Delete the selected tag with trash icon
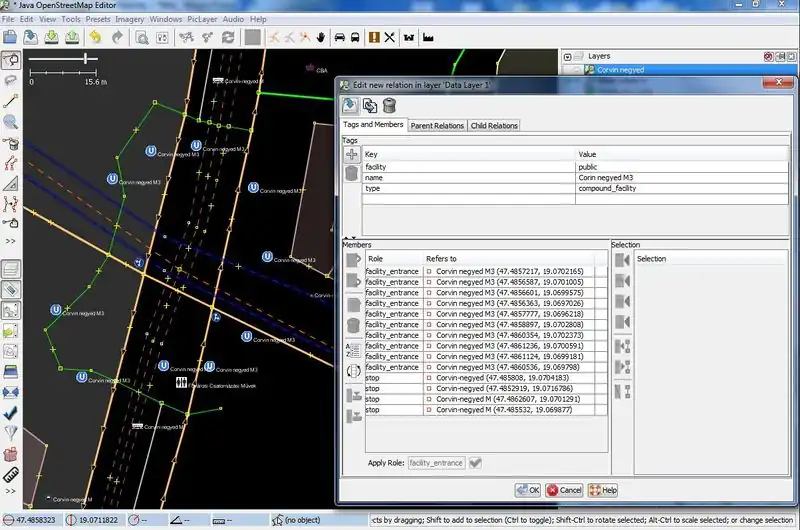Screen dimensions: 800x530 point(352,175)
